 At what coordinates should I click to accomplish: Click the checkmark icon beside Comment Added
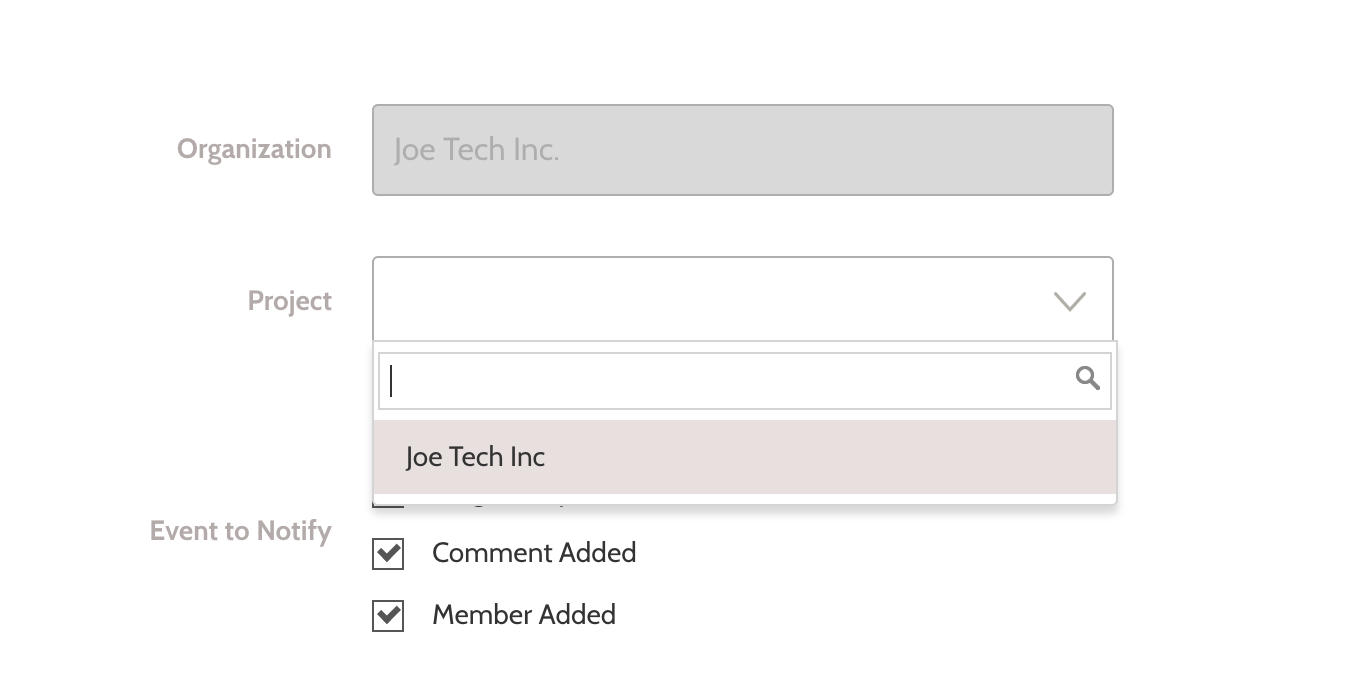click(x=388, y=553)
